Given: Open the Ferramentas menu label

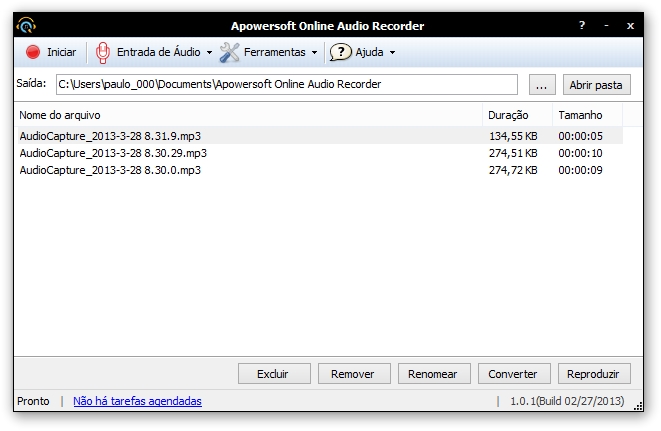Looking at the screenshot, I should coord(274,52).
